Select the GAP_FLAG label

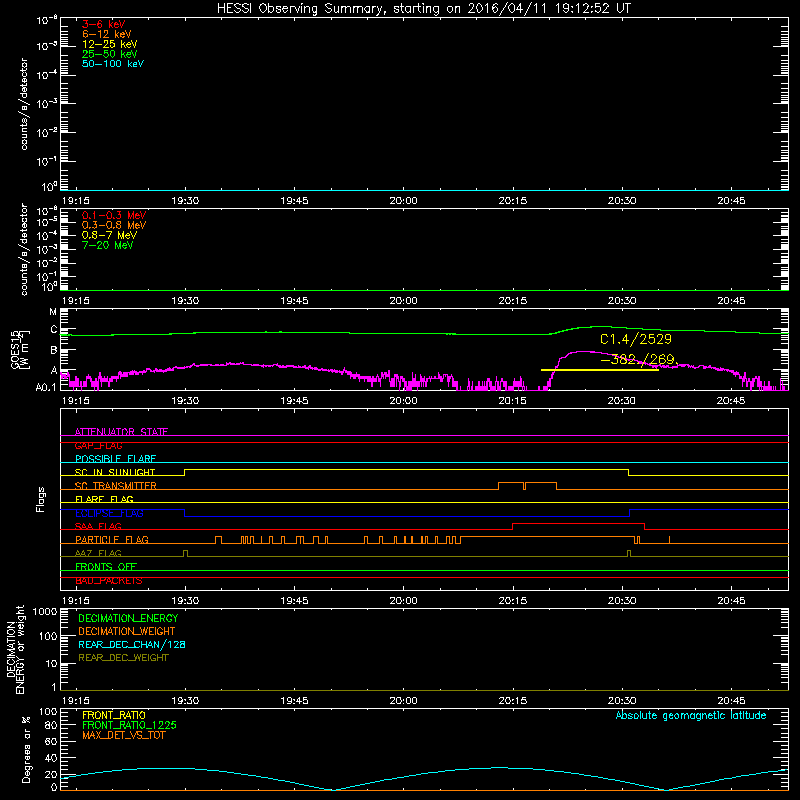click(x=98, y=445)
